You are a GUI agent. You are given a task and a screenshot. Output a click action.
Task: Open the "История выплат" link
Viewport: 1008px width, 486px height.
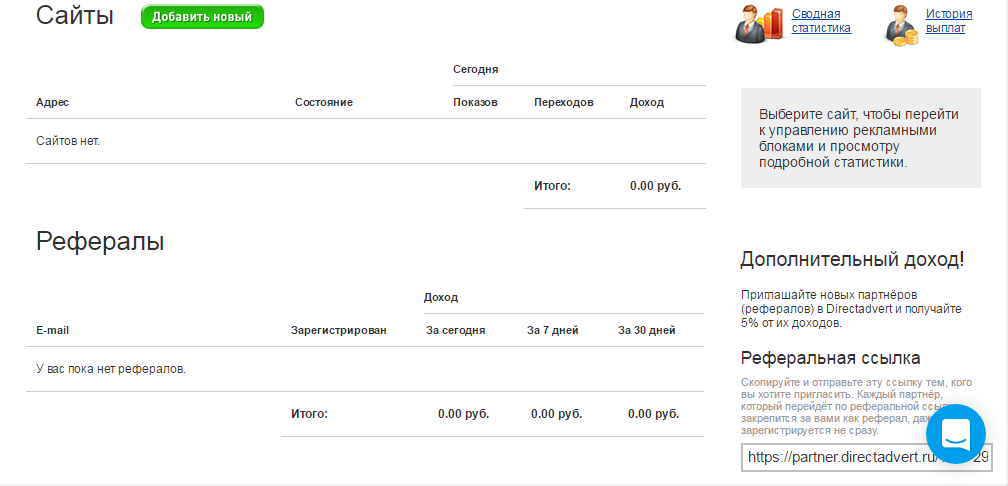pyautogui.click(x=948, y=21)
